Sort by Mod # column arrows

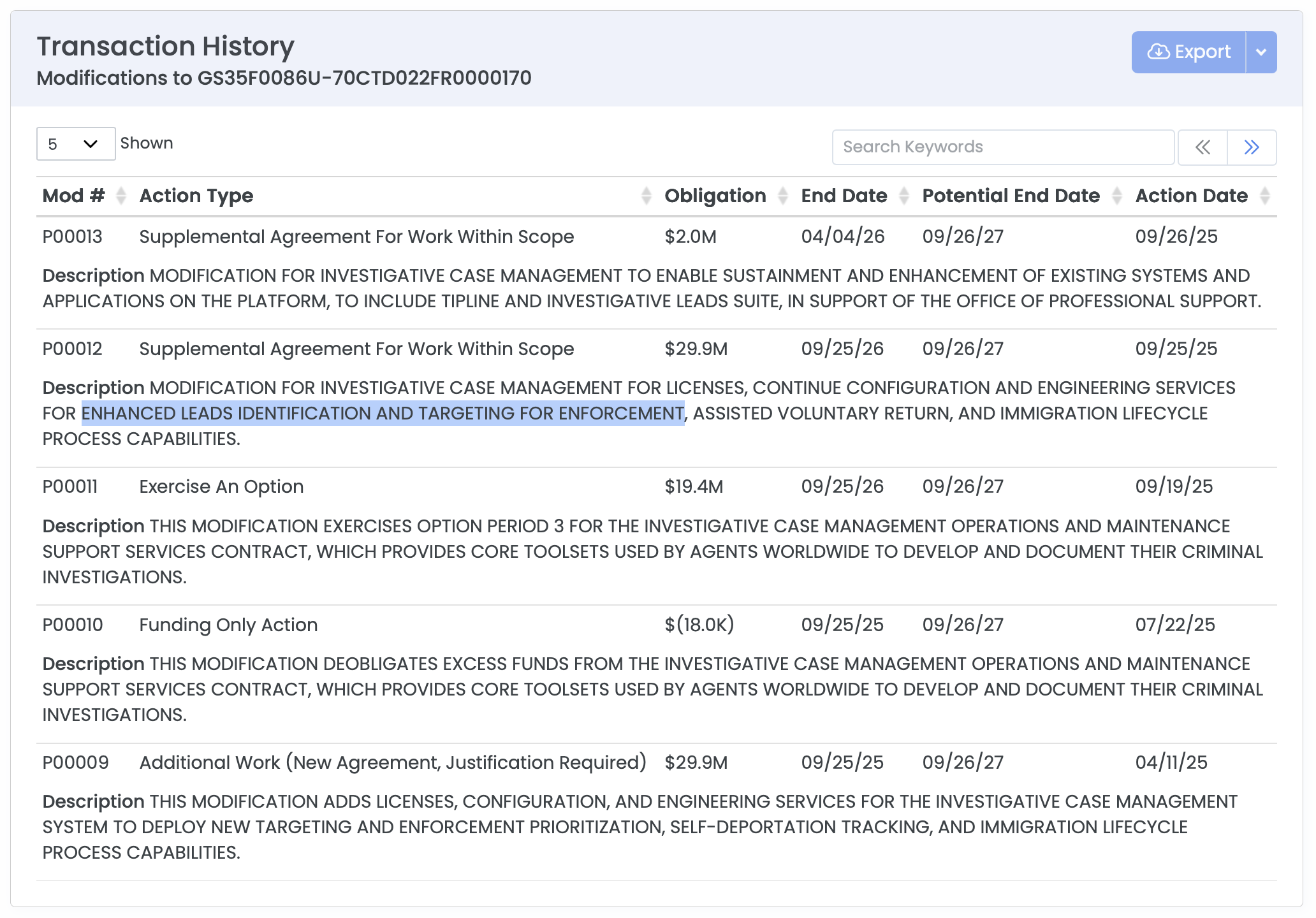pyautogui.click(x=121, y=196)
